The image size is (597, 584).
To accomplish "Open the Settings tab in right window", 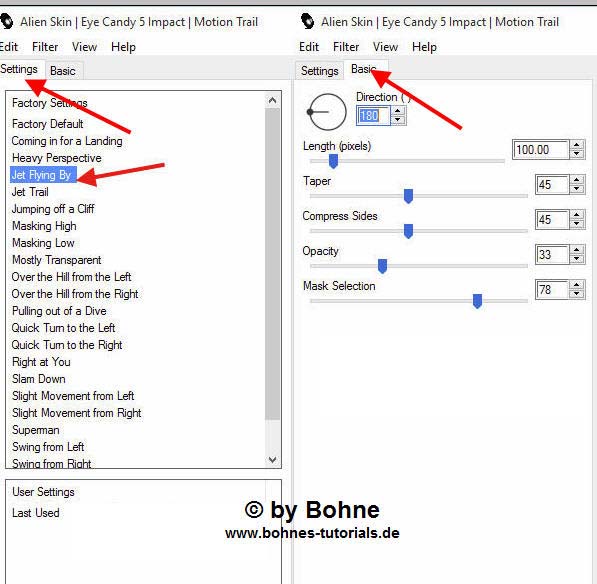I will coord(319,71).
